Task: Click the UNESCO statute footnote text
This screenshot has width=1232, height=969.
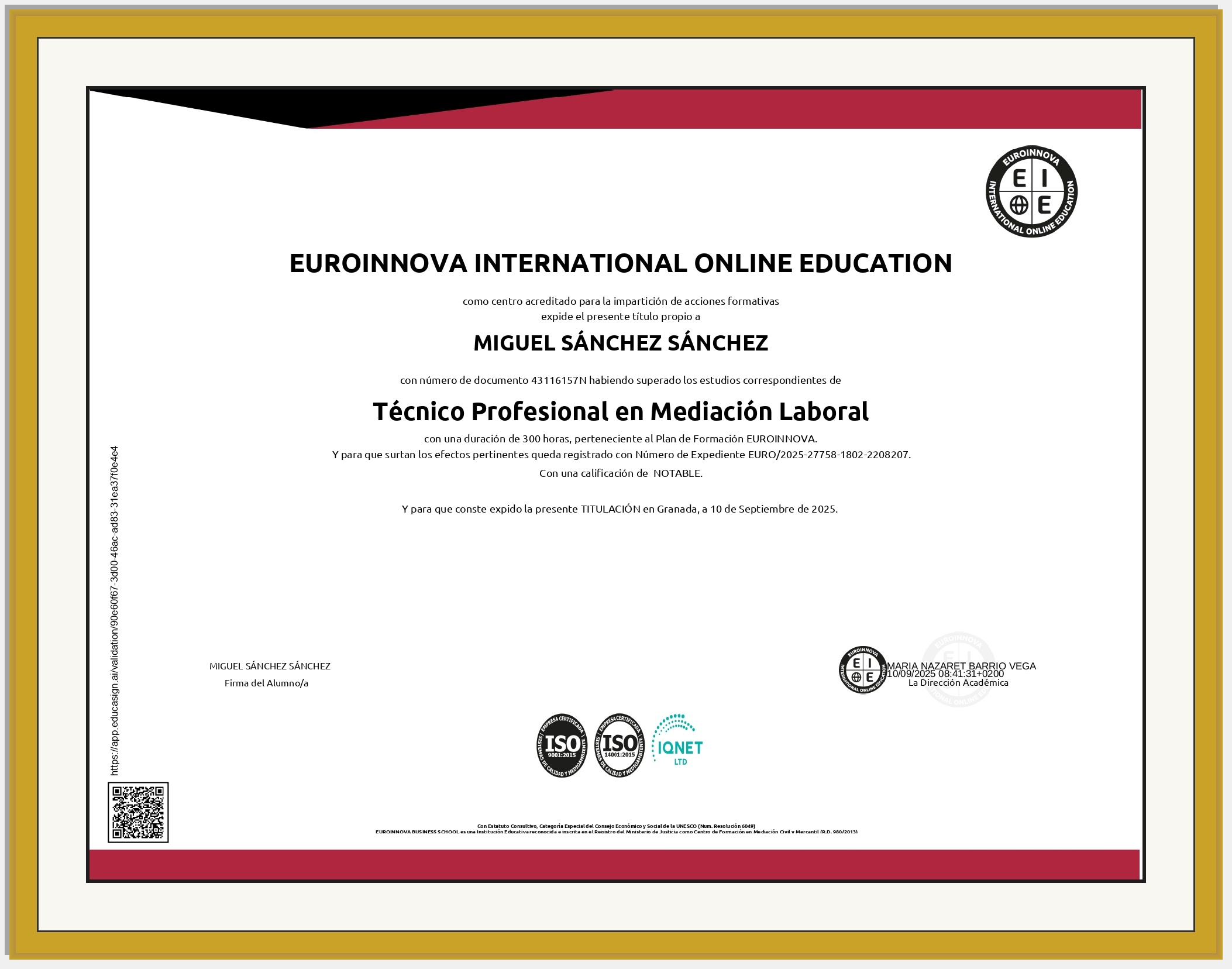Action: point(616,826)
